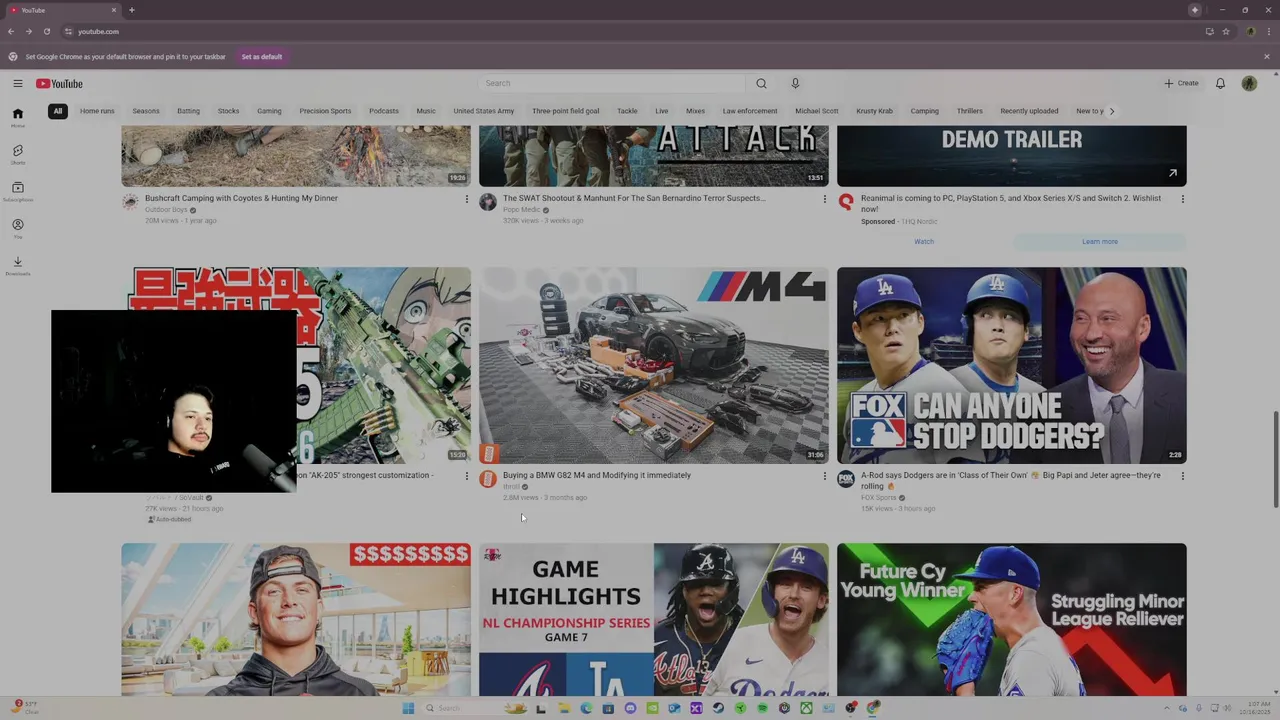Open options for A-Rod Dodgers video
Screen dimensions: 1280x720
click(x=1182, y=476)
